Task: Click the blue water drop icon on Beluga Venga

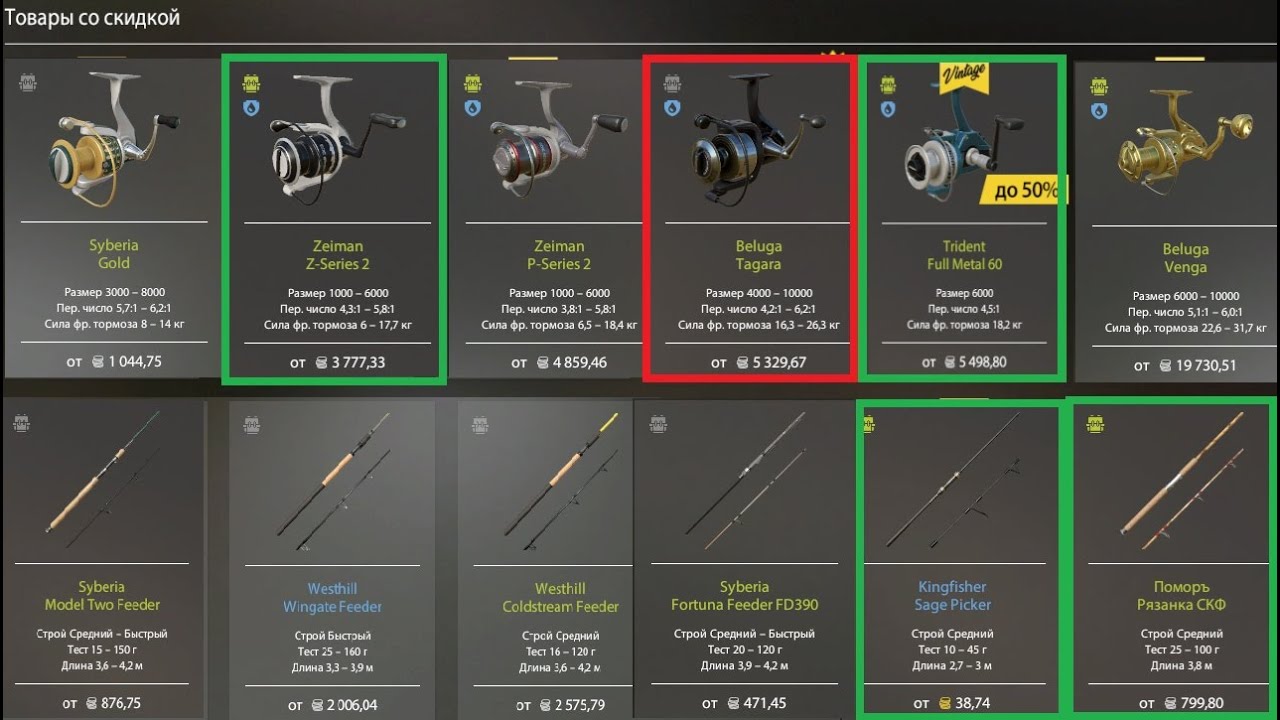Action: point(1100,110)
